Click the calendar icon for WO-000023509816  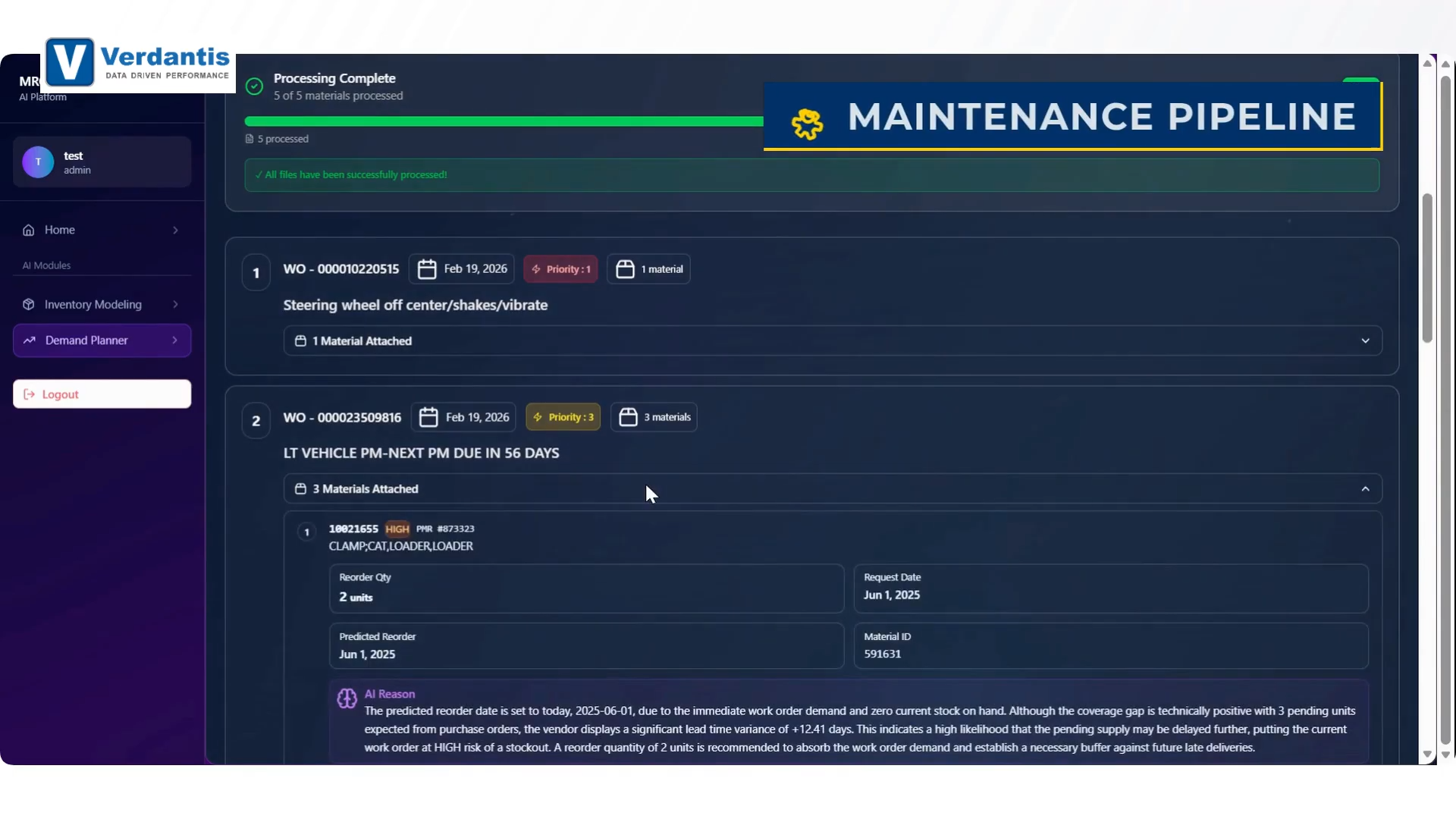[428, 417]
